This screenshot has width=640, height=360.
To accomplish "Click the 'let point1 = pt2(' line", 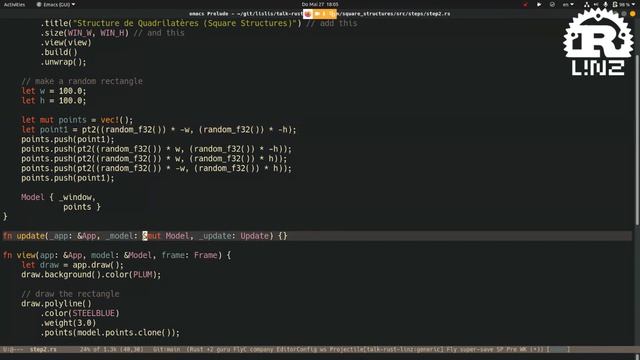I will [159, 130].
